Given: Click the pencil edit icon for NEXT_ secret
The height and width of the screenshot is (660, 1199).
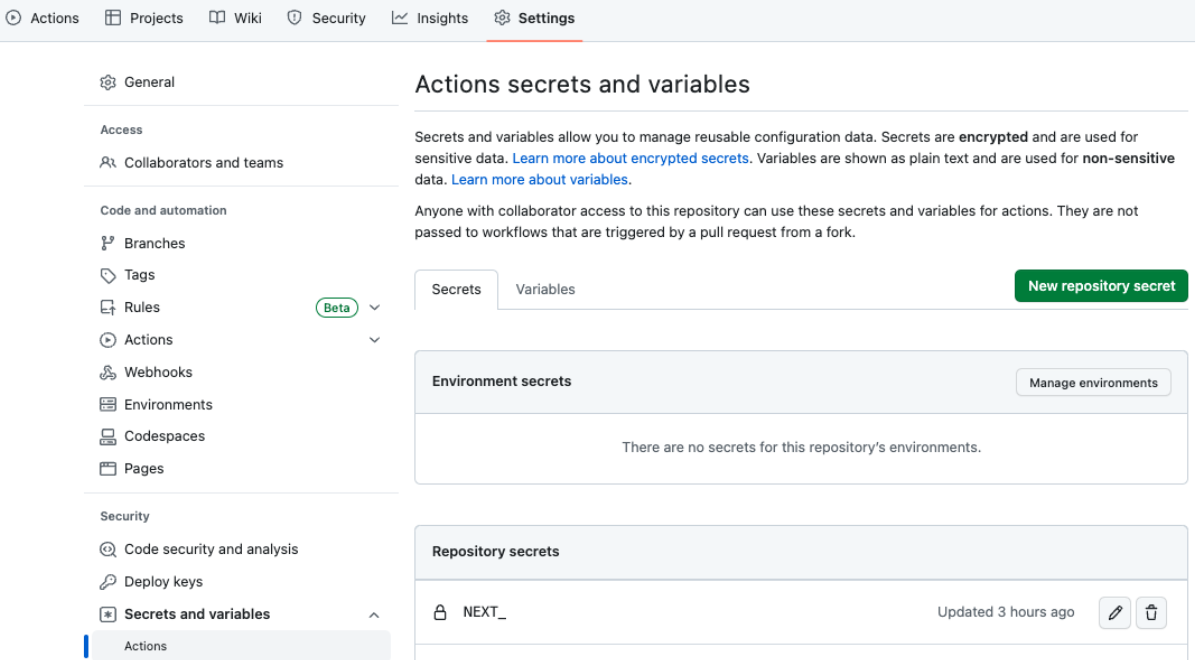Looking at the screenshot, I should pyautogui.click(x=1114, y=613).
